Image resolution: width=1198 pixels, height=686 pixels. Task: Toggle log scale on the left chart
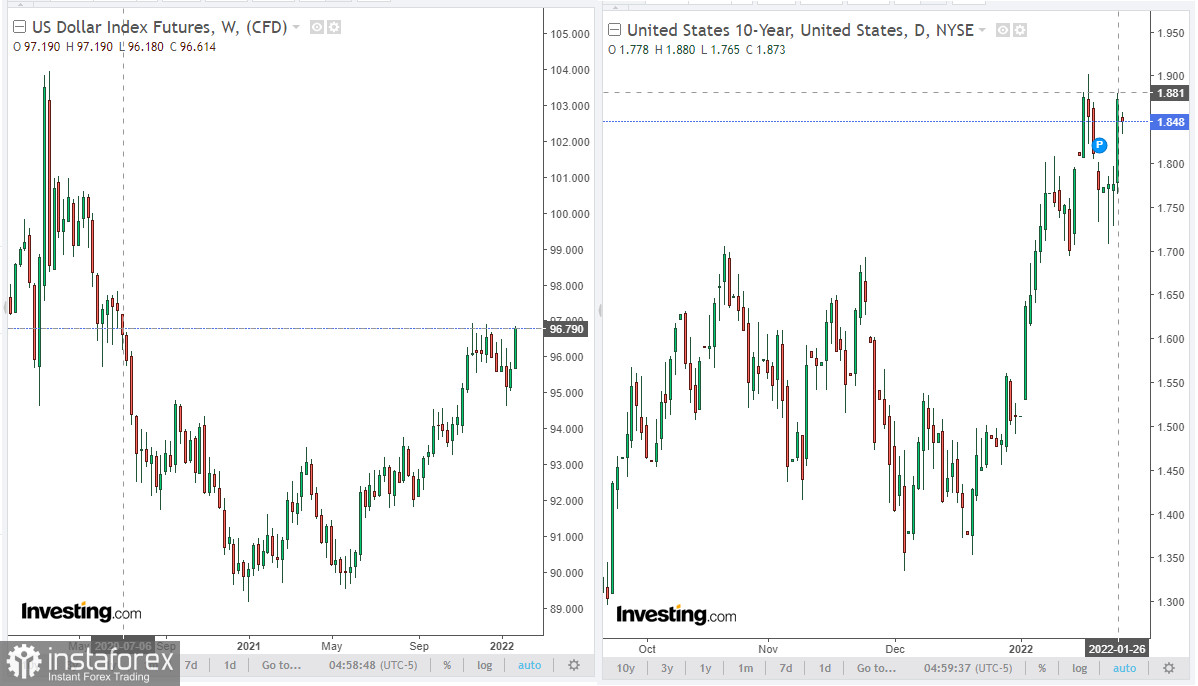click(485, 665)
